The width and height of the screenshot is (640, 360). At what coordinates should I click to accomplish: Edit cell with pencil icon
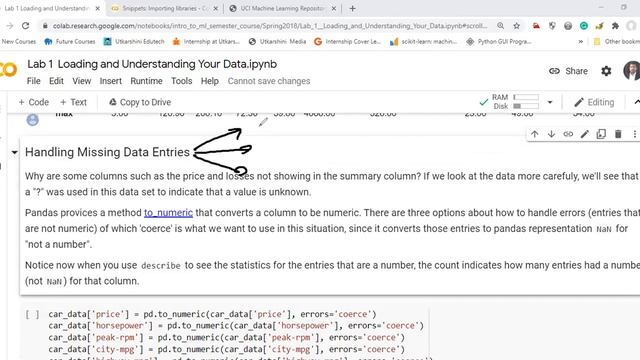point(585,134)
